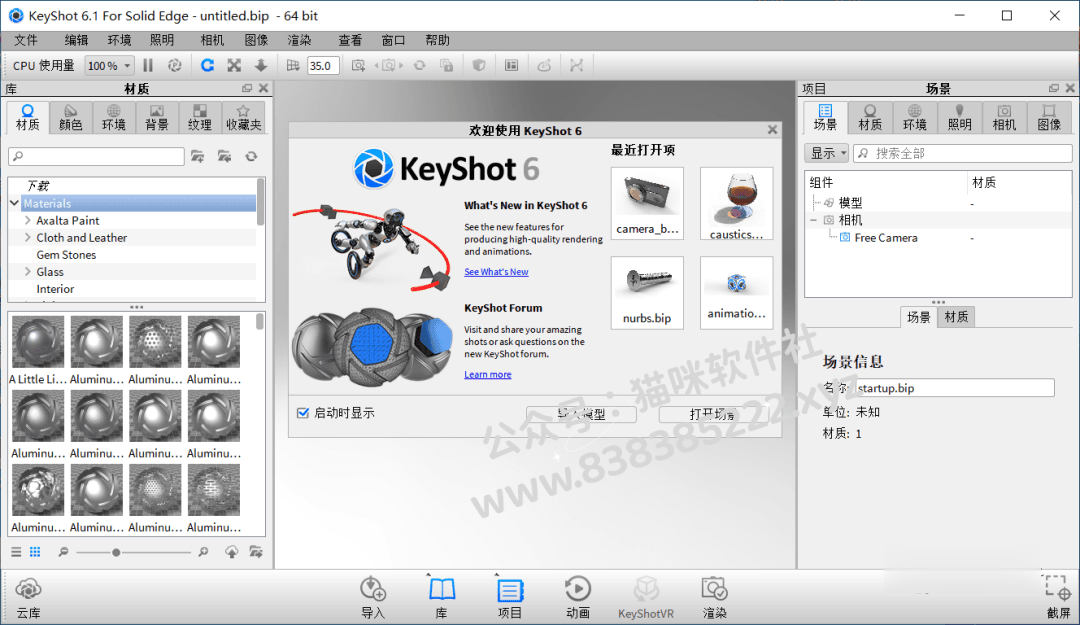Screen dimensions: 1080x625
Task: Expand the Cloth and Leather folder
Action: 28,238
